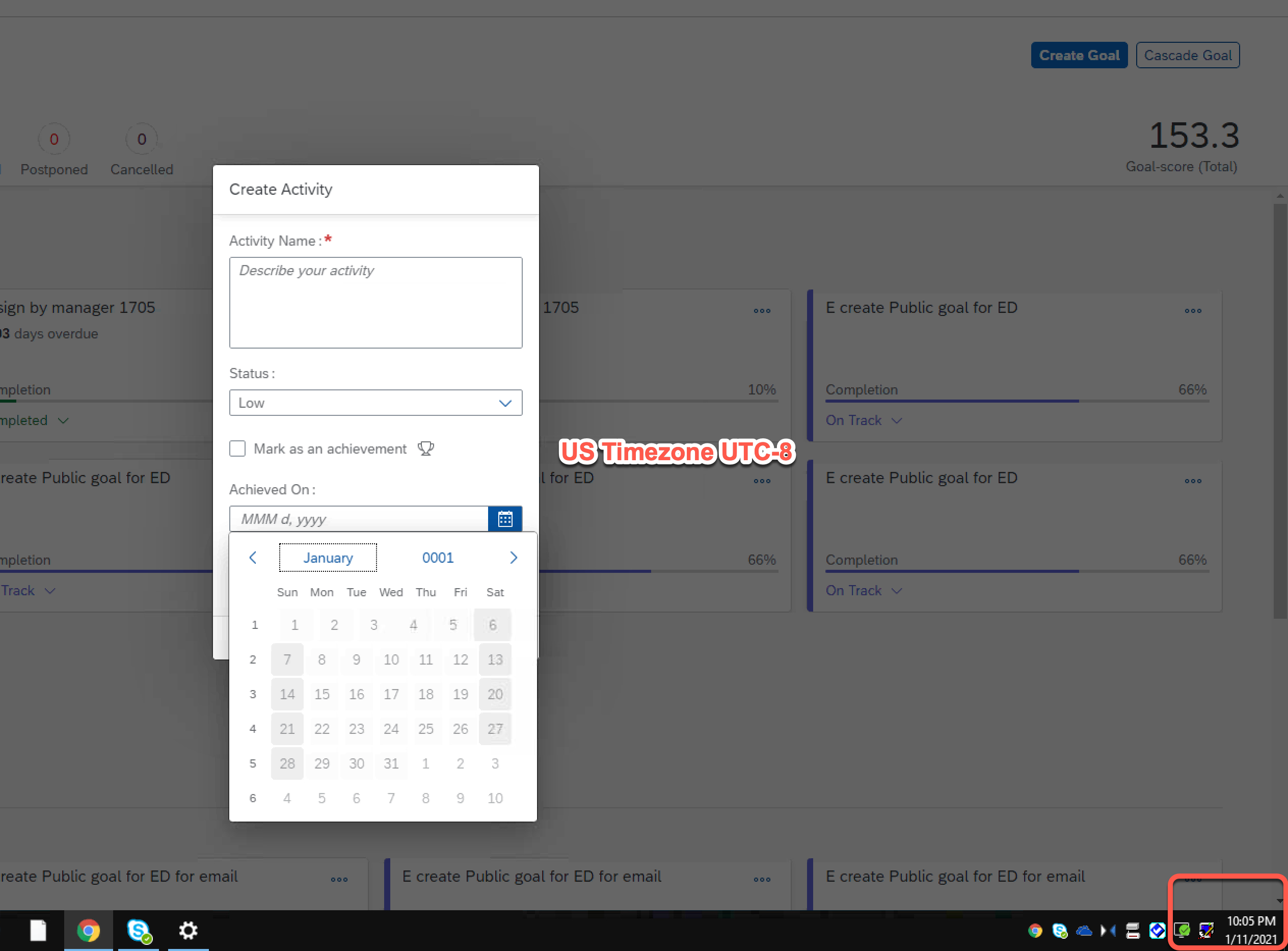
Task: Click the Activity Name text field
Action: click(x=375, y=303)
